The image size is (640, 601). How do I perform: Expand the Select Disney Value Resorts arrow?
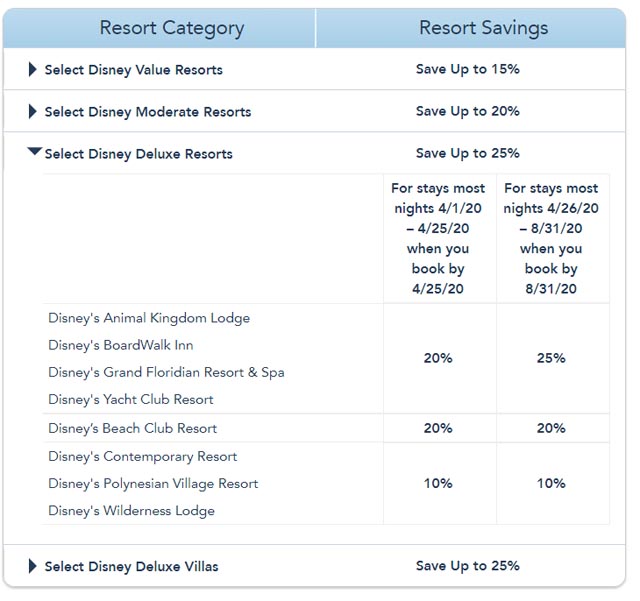tap(32, 69)
